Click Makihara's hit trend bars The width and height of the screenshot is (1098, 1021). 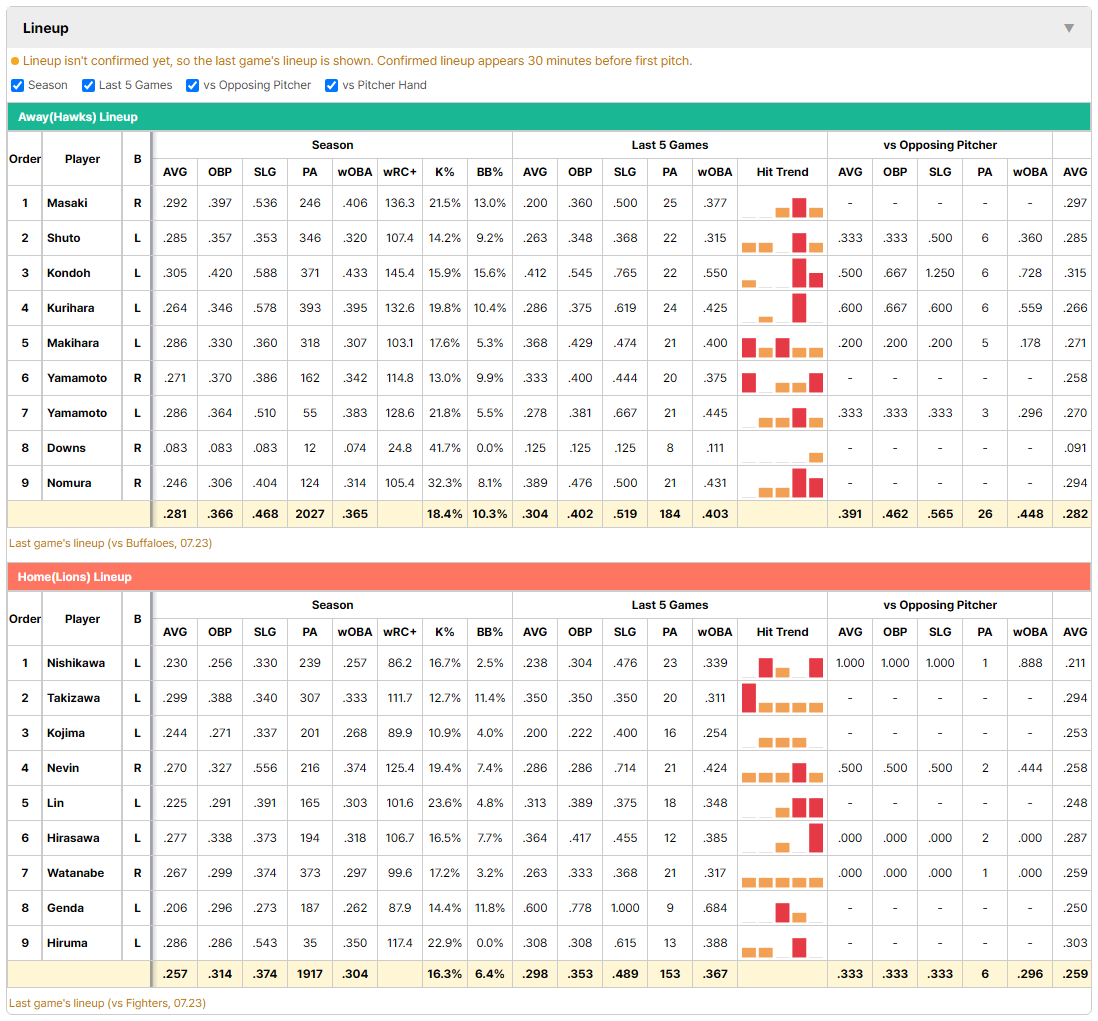(x=782, y=343)
